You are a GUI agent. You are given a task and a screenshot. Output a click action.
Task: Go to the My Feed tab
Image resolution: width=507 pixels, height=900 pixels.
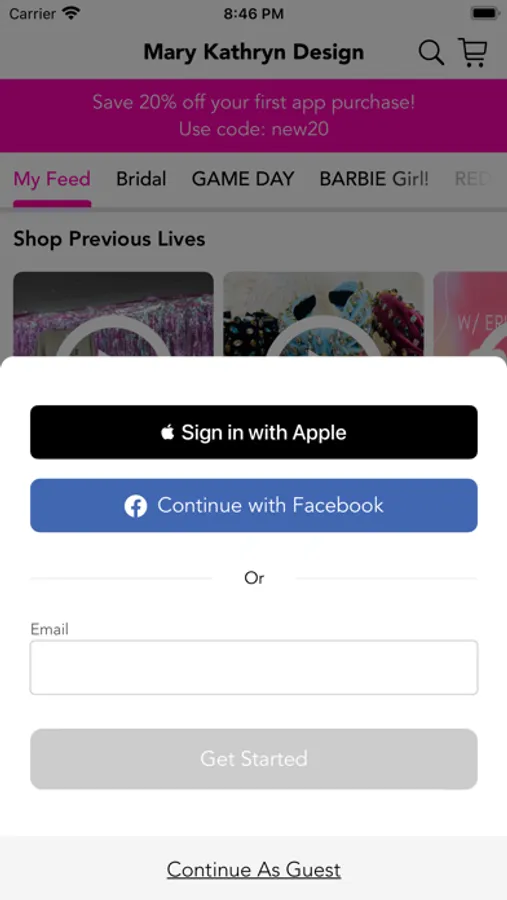pos(52,179)
